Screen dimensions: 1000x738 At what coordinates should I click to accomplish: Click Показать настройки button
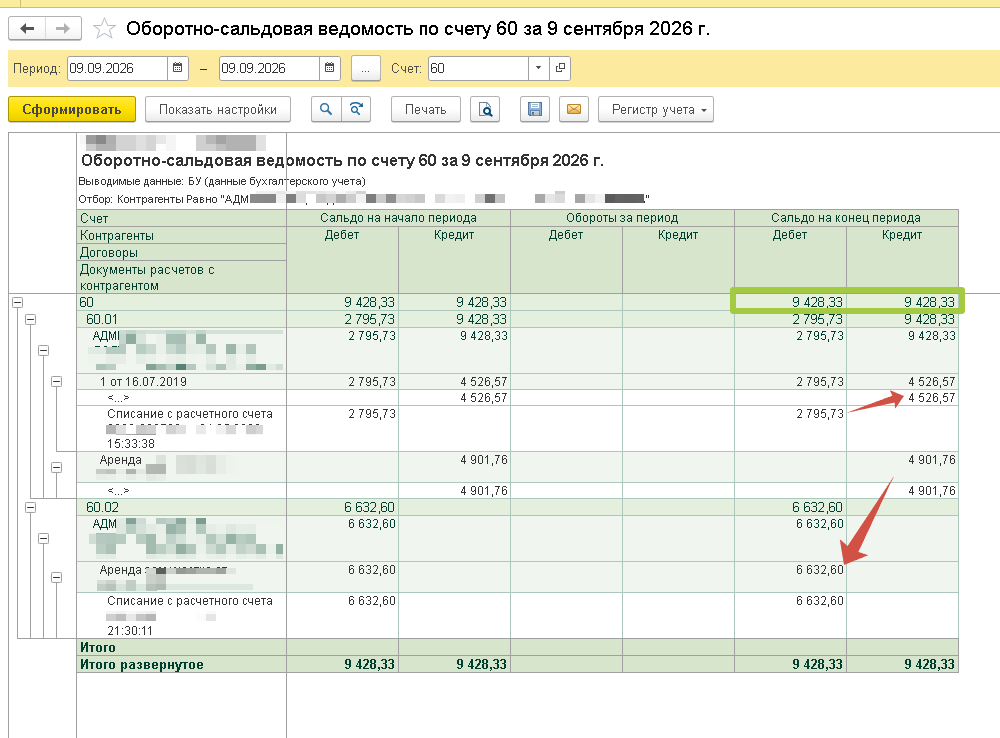point(218,110)
